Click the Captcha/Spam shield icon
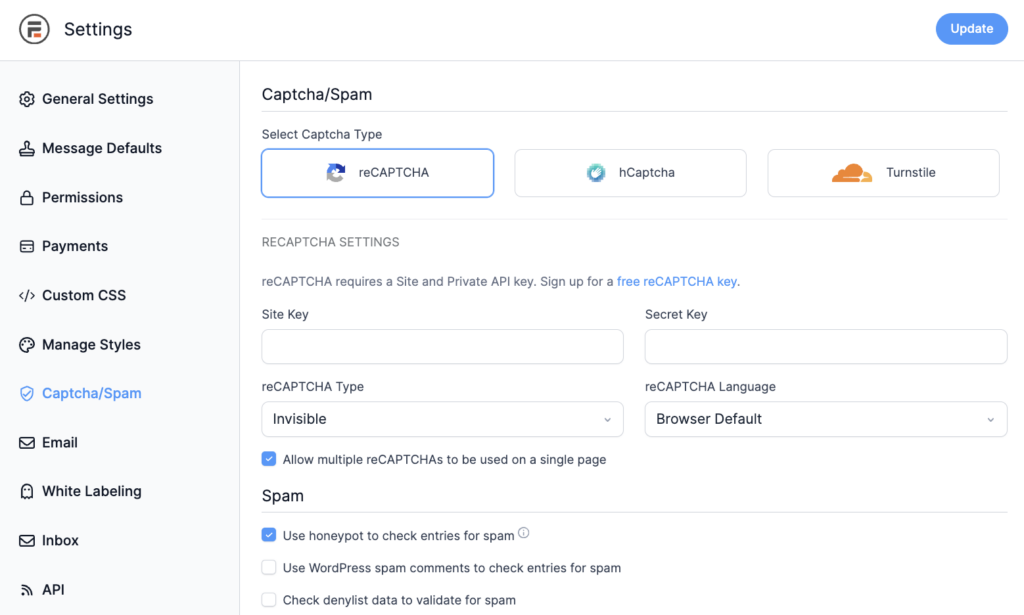1024x615 pixels. pyautogui.click(x=27, y=394)
